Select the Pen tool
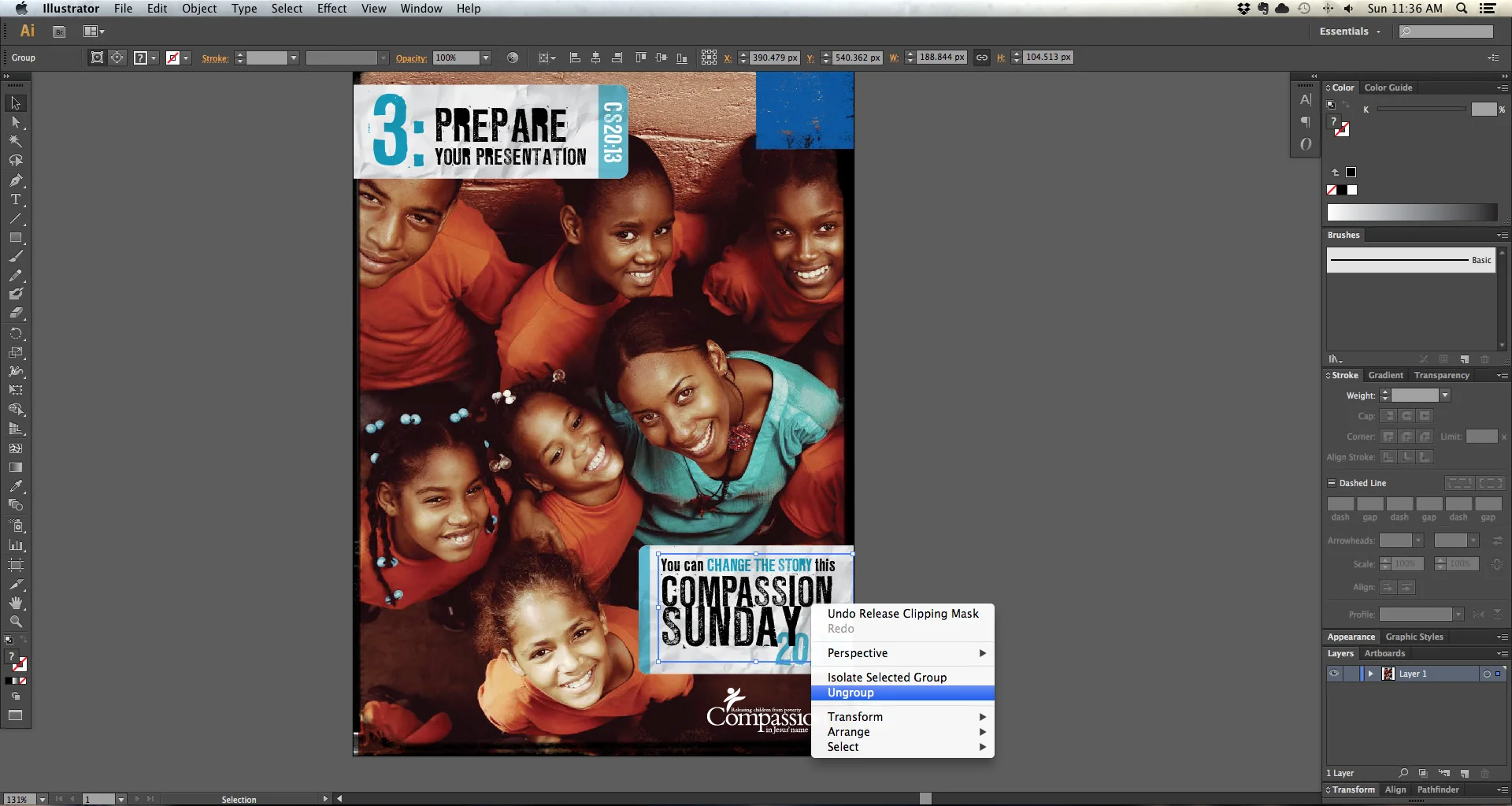1512x806 pixels. pos(16,180)
